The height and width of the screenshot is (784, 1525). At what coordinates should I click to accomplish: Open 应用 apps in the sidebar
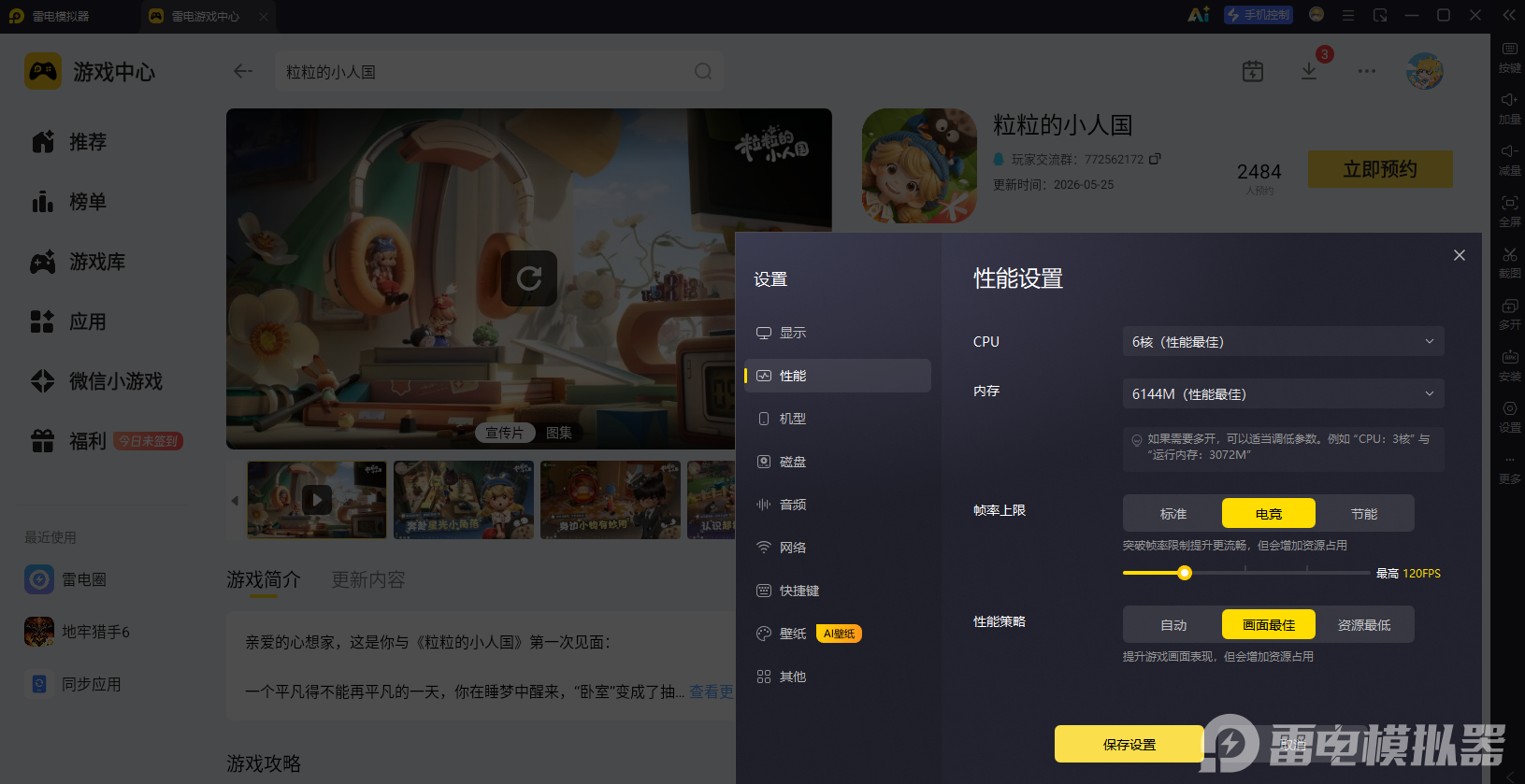pos(69,321)
